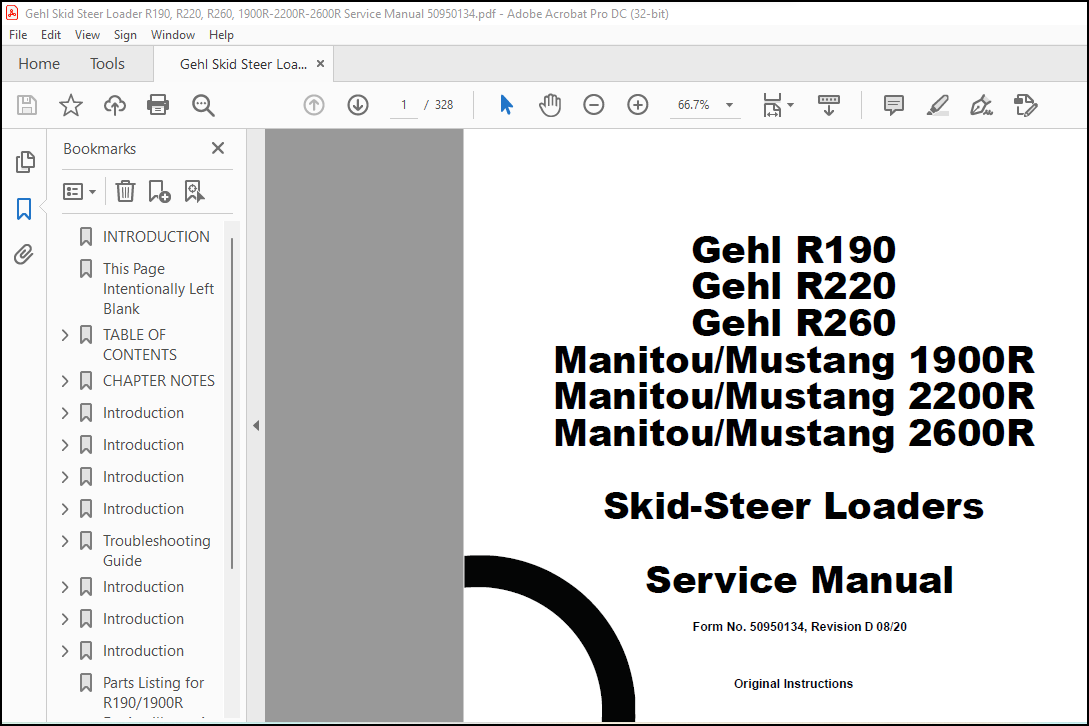Expand the Introduction bookmark right below CHAPTER NOTES

pos(65,413)
